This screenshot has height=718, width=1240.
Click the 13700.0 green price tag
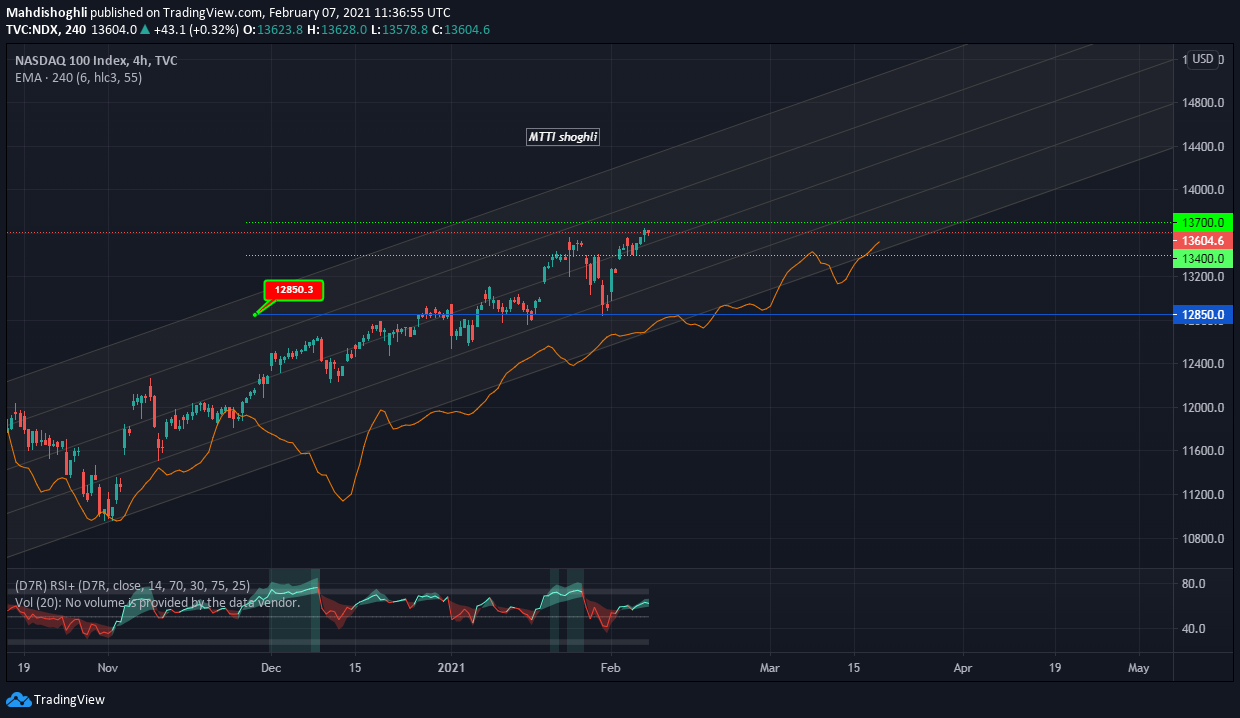(1202, 222)
